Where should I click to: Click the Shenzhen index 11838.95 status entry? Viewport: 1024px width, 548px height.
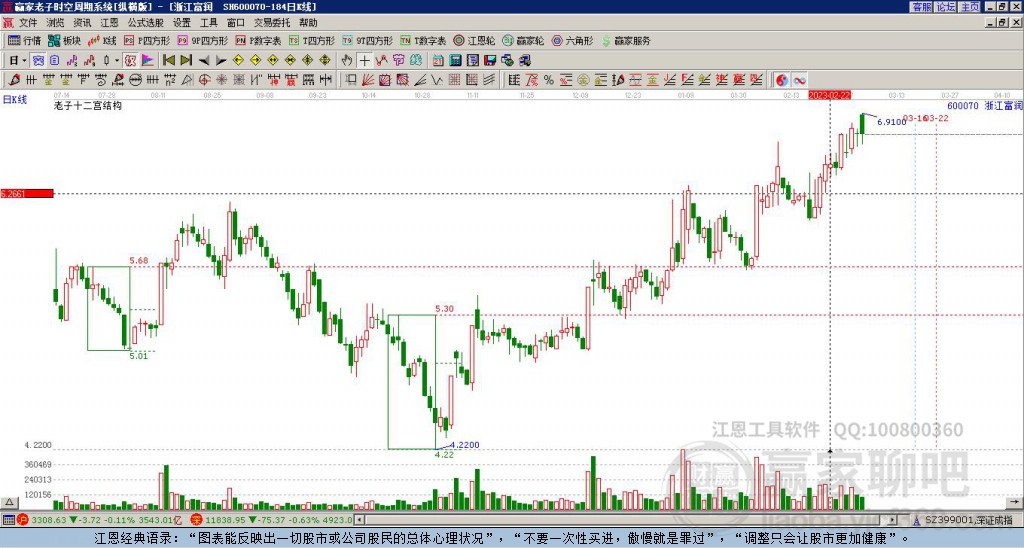coord(272,520)
